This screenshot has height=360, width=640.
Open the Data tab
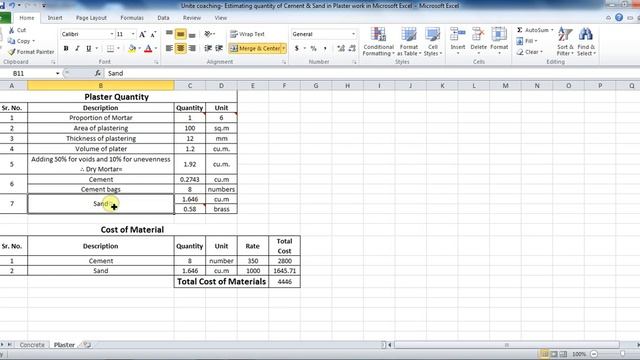pos(163,18)
